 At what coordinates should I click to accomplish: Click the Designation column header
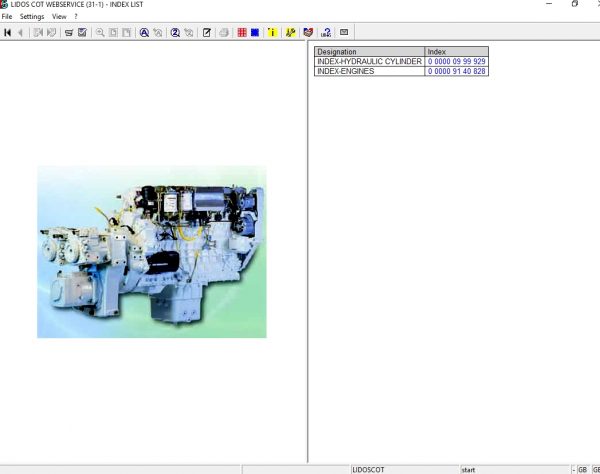pos(369,52)
